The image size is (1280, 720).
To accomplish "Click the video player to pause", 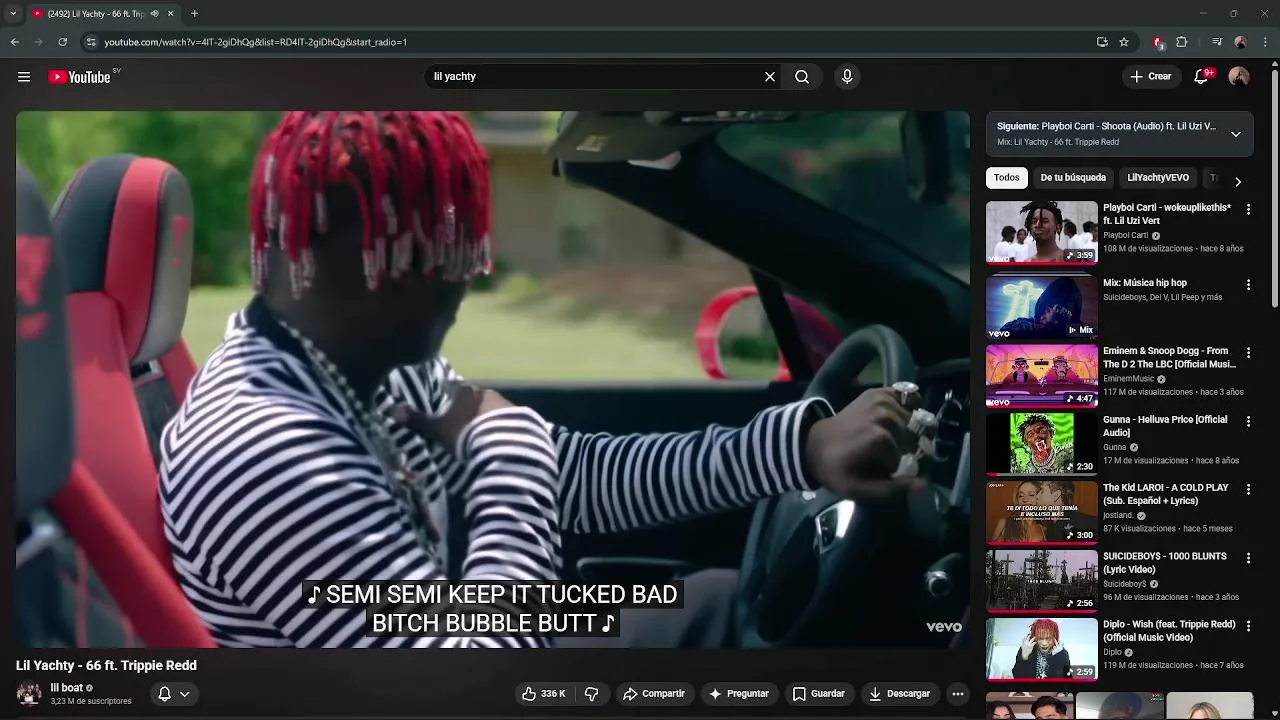I will click(x=493, y=380).
